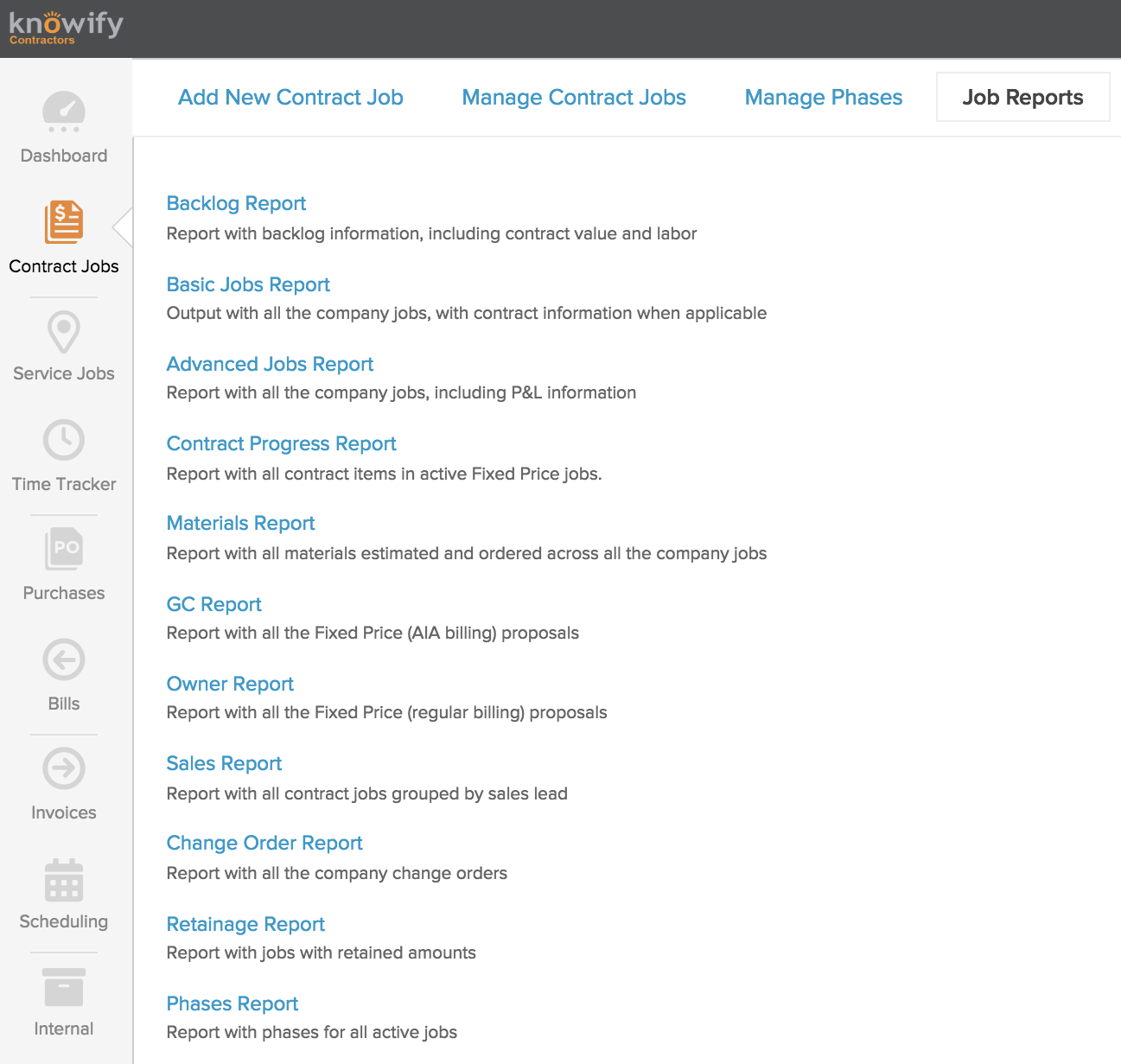This screenshot has width=1121, height=1064.
Task: Click the Scheduling sidebar label
Action: point(64,921)
